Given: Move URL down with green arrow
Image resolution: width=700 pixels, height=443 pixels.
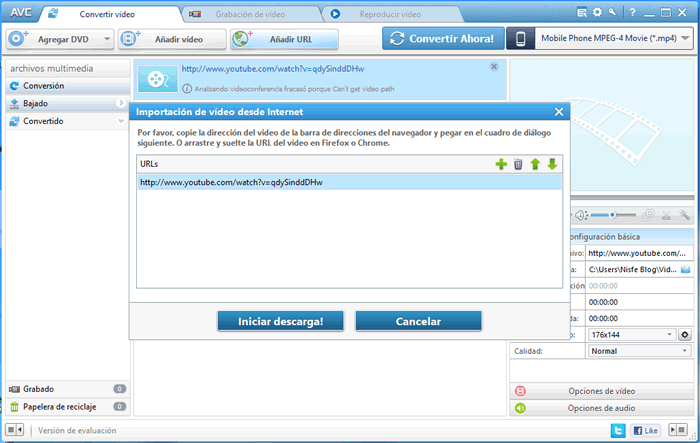Looking at the screenshot, I should point(552,164).
